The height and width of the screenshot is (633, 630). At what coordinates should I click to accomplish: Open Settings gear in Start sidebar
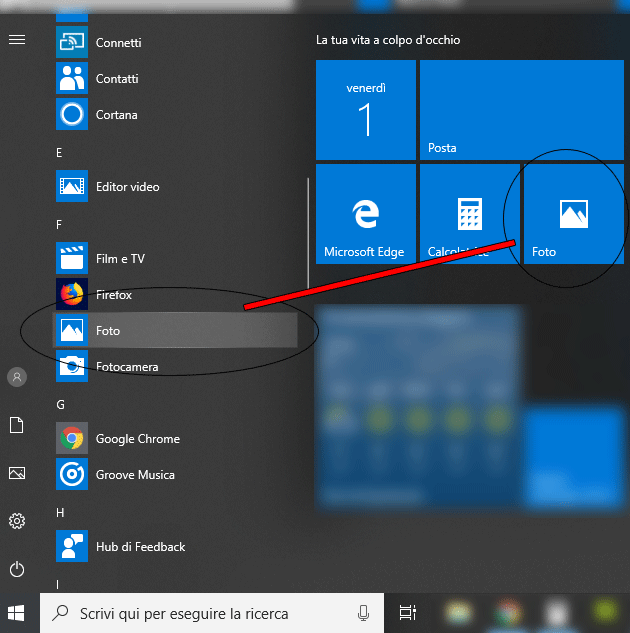pyautogui.click(x=17, y=521)
